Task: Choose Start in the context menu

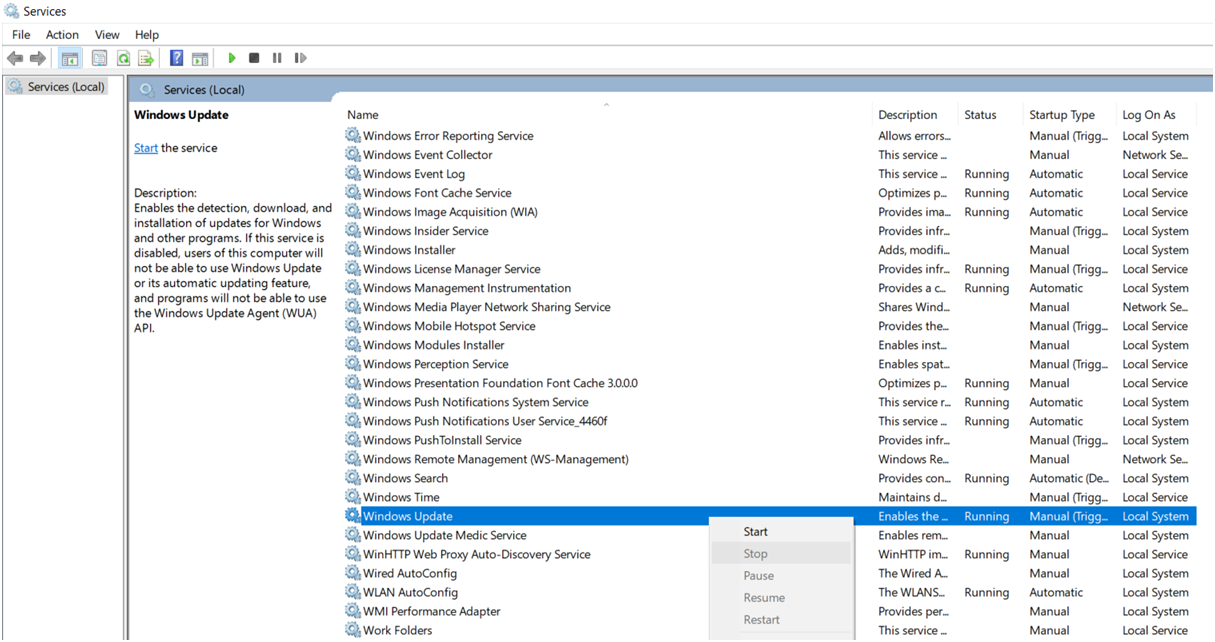Action: click(x=781, y=532)
